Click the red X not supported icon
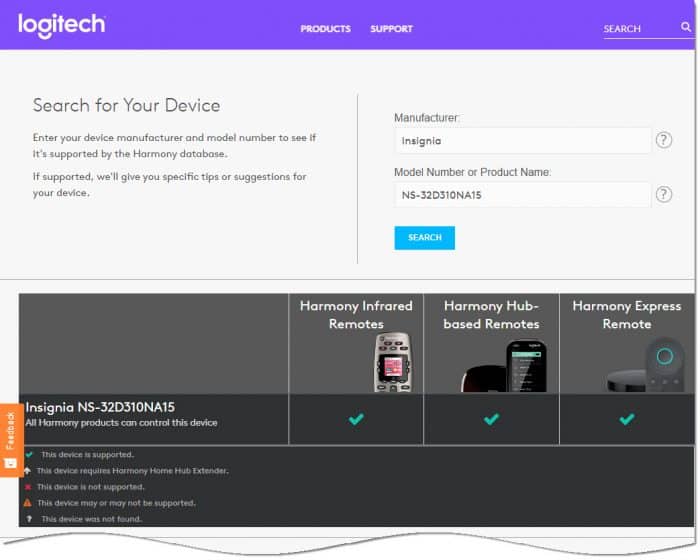The height and width of the screenshot is (560, 700). coord(28,487)
